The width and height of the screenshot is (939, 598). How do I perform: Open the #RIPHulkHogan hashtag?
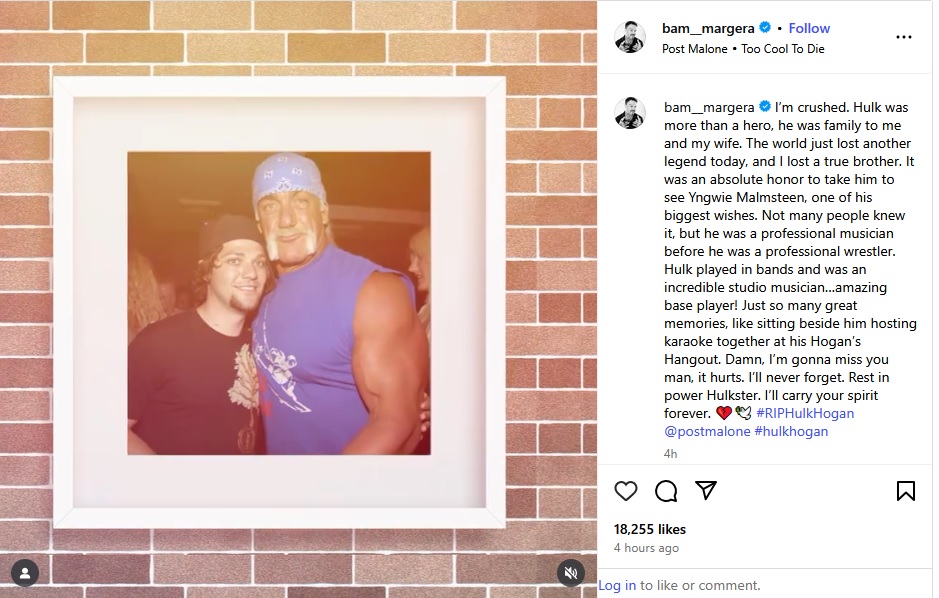pos(805,413)
